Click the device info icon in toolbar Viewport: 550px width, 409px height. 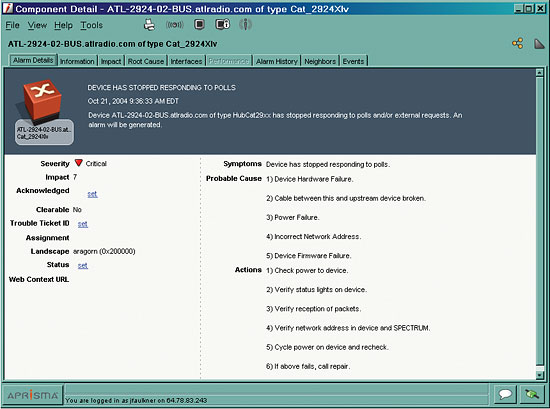[x=222, y=24]
